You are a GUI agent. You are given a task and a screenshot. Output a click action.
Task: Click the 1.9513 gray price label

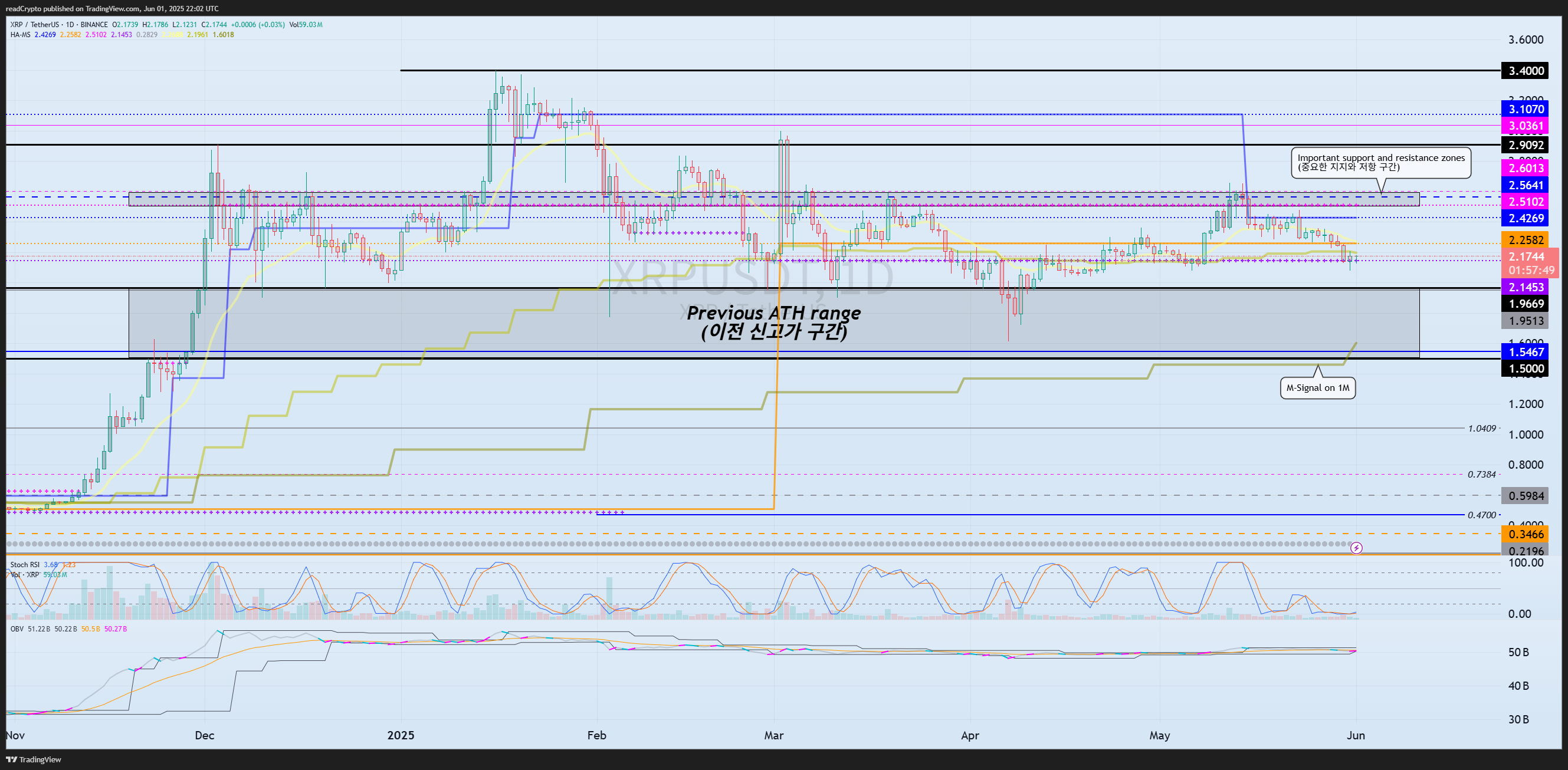[1526, 321]
